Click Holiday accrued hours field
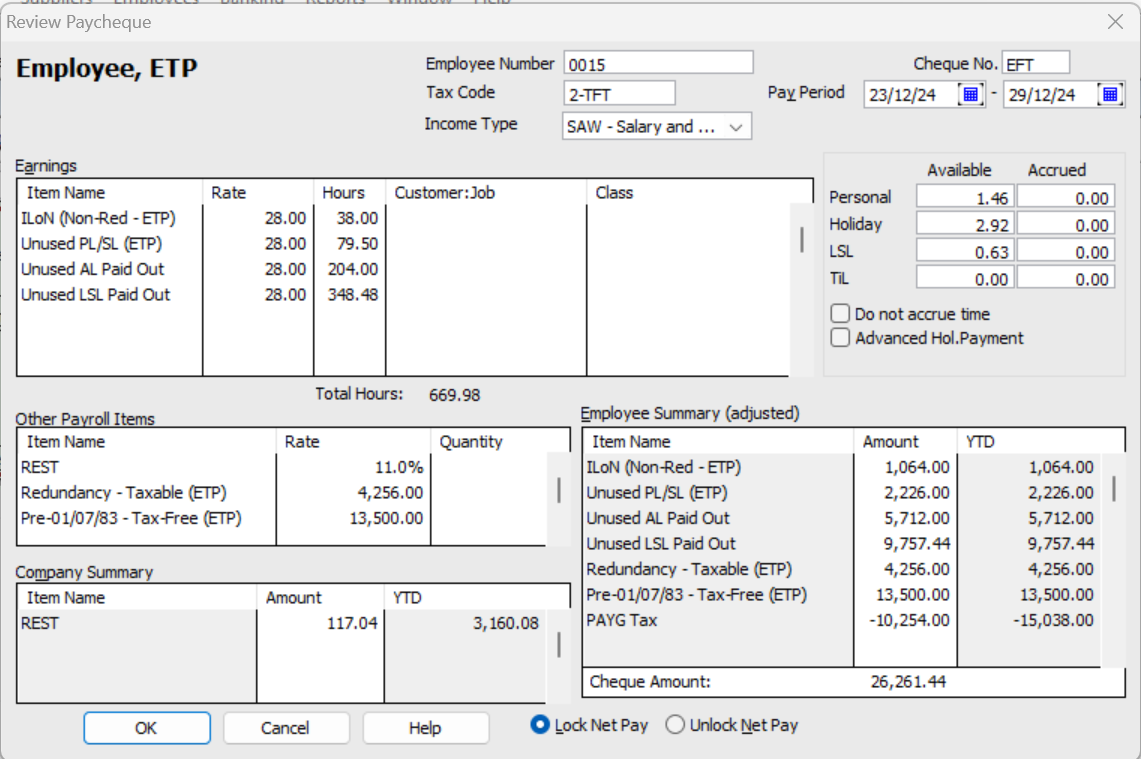This screenshot has width=1141, height=759. (1066, 224)
